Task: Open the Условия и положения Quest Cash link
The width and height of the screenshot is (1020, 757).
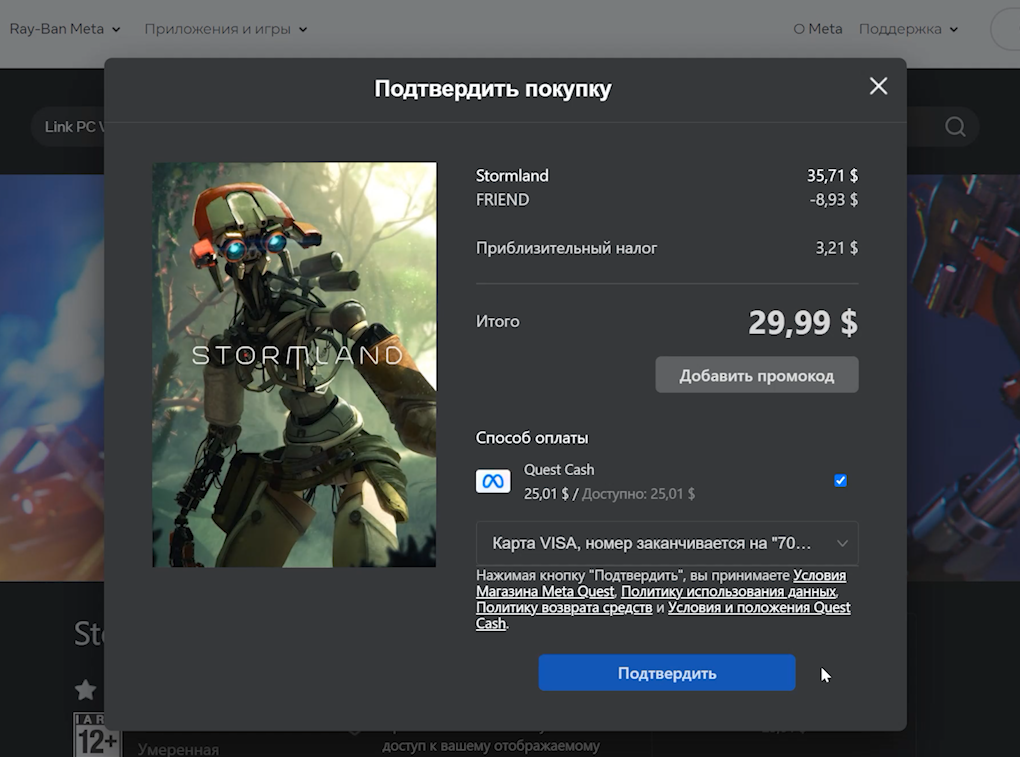Action: click(759, 608)
